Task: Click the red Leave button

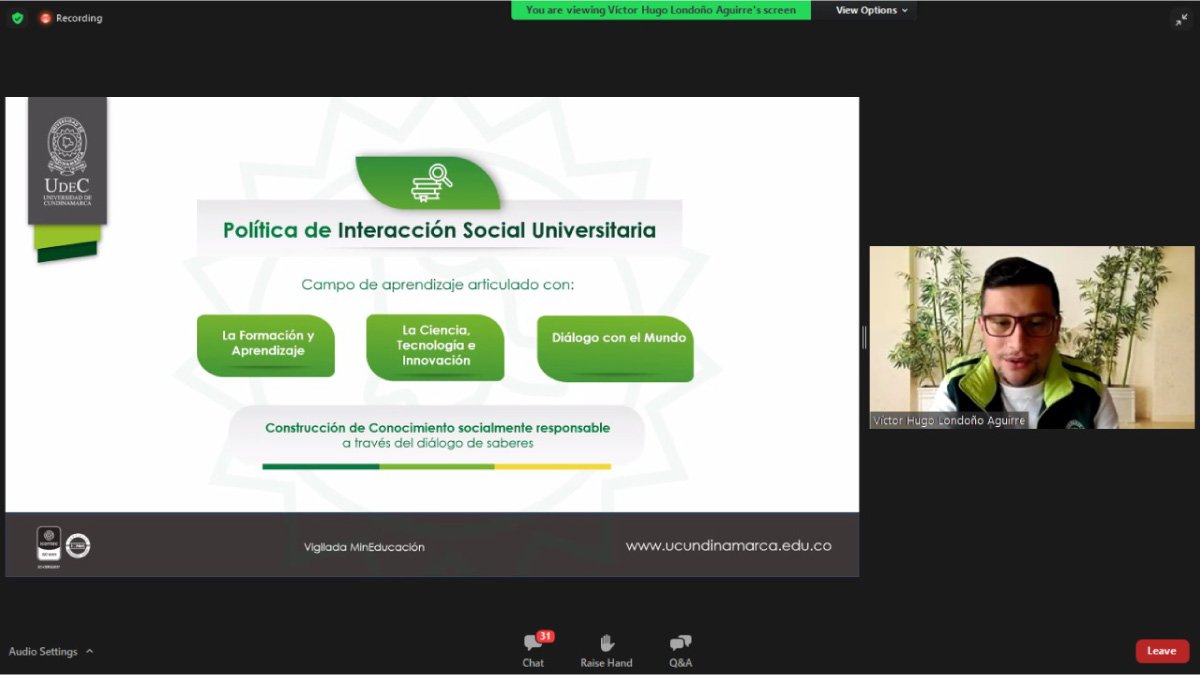Action: pos(1162,651)
